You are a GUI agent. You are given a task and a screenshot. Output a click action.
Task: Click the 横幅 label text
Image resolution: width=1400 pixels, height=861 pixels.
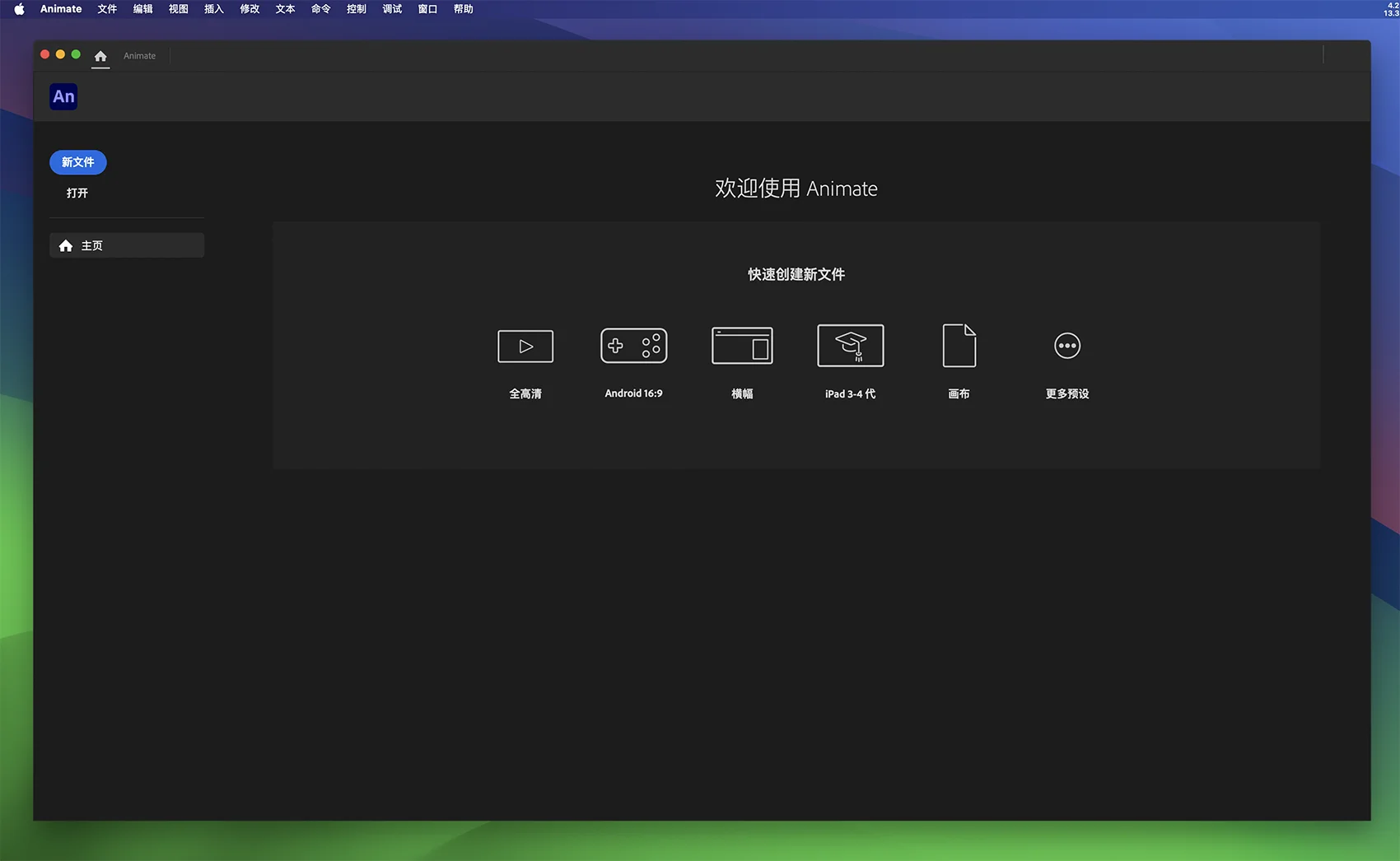coord(742,393)
